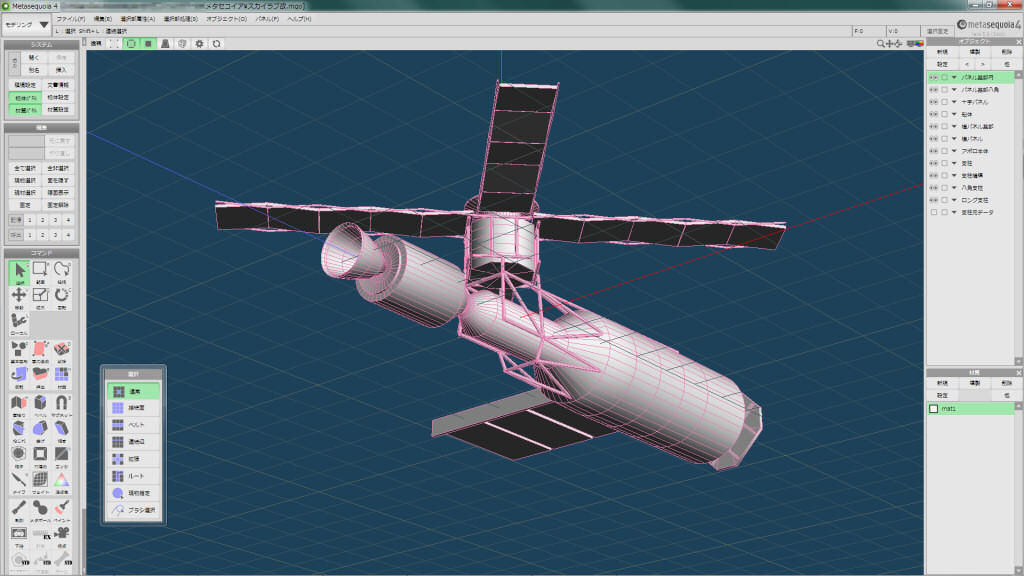
Task: Check the lock box for パネル基部八角
Action: 944,89
